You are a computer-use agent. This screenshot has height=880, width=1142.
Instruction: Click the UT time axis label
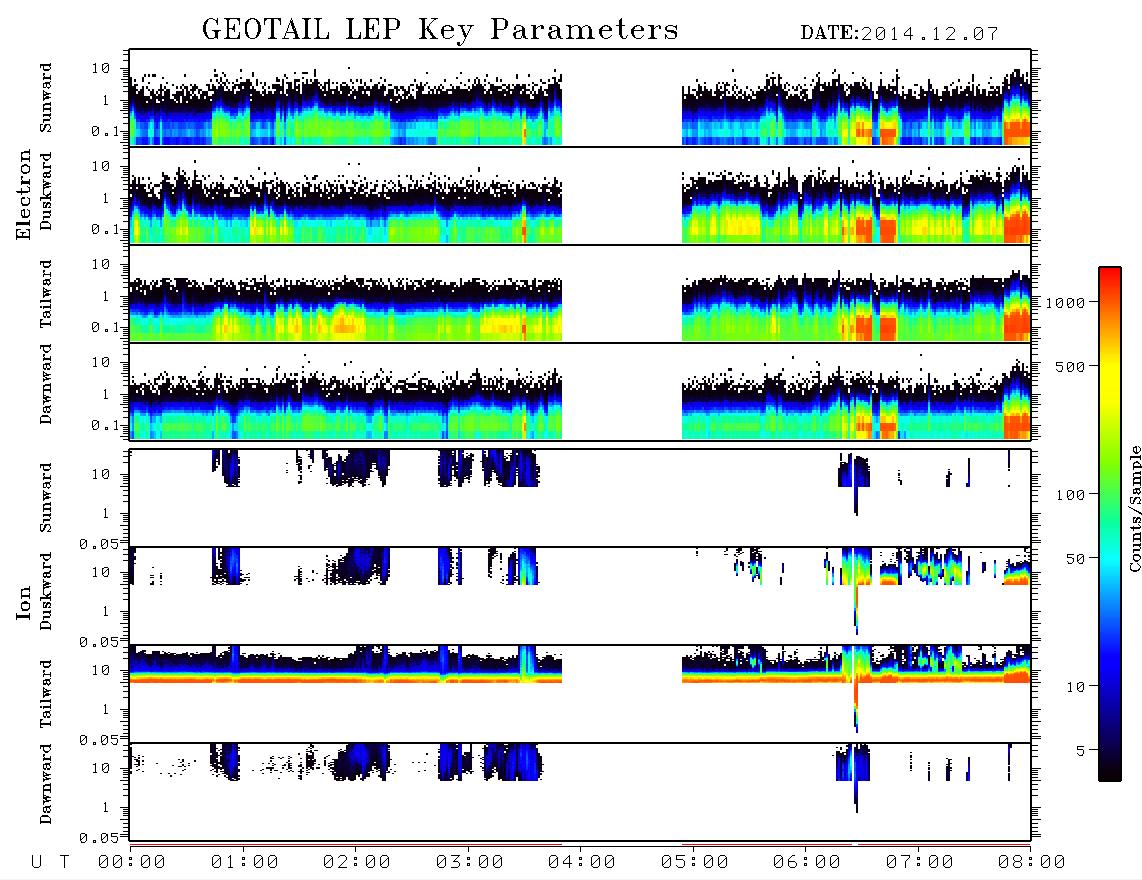[x=50, y=863]
